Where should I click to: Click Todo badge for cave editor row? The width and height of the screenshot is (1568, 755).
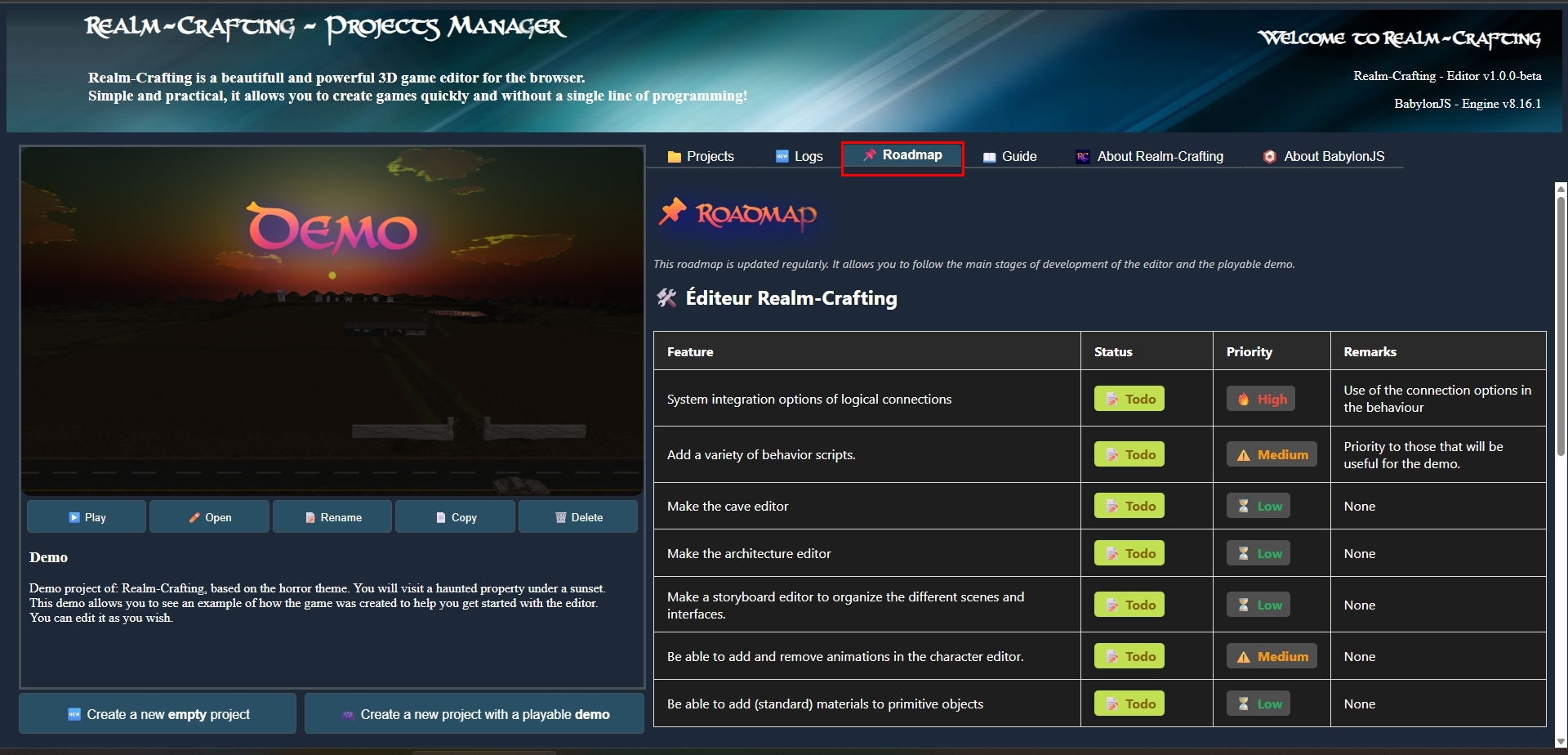pyautogui.click(x=1129, y=506)
